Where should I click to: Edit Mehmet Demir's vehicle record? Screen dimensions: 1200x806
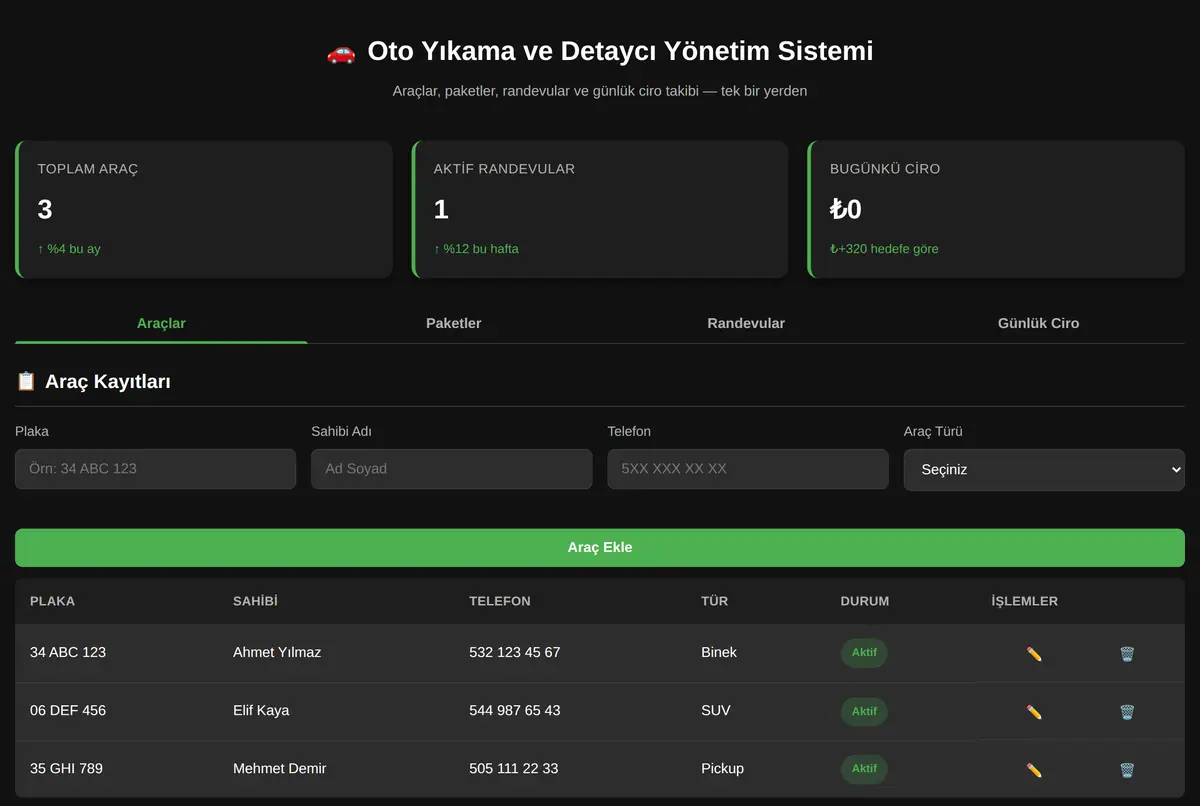[x=1034, y=770]
